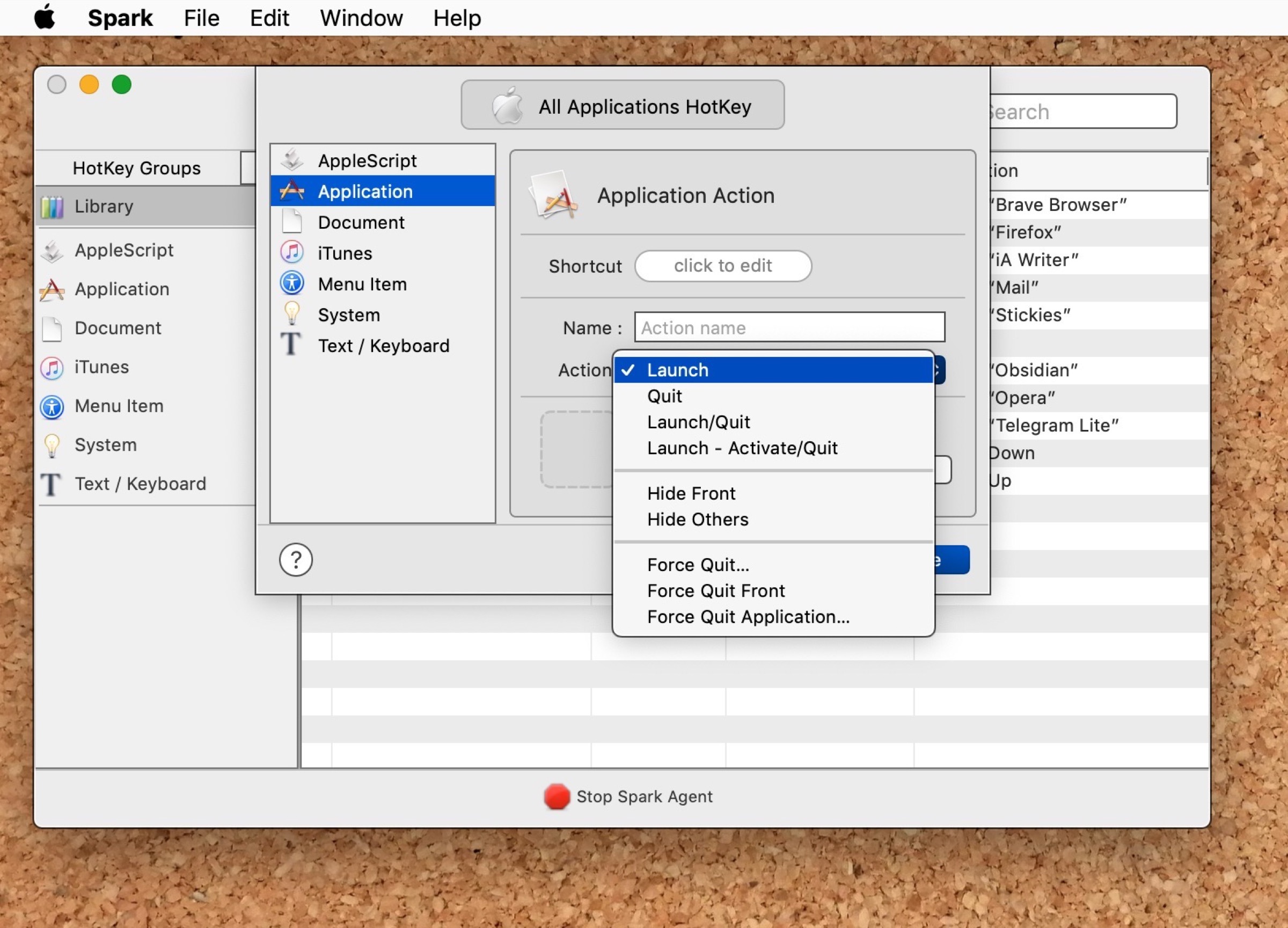Open the Window menu in the menu bar
This screenshot has height=928, width=1288.
[x=361, y=18]
